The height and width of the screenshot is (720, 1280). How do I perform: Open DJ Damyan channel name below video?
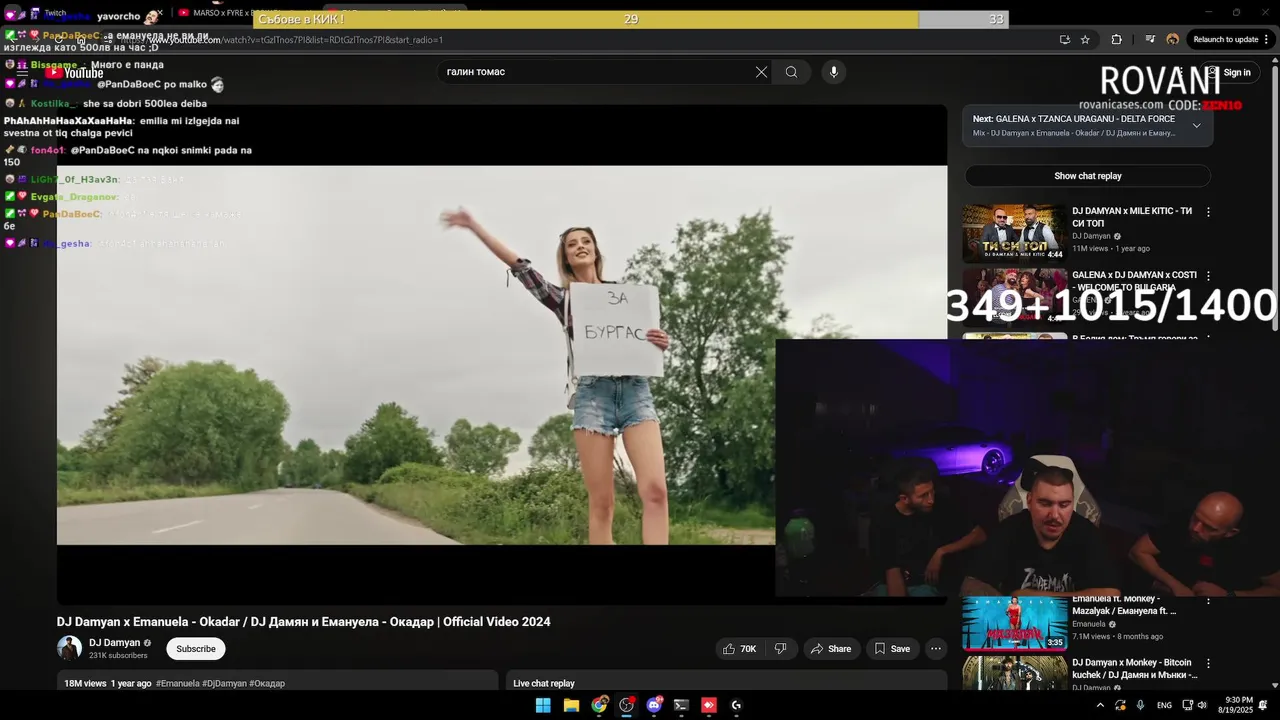click(115, 643)
